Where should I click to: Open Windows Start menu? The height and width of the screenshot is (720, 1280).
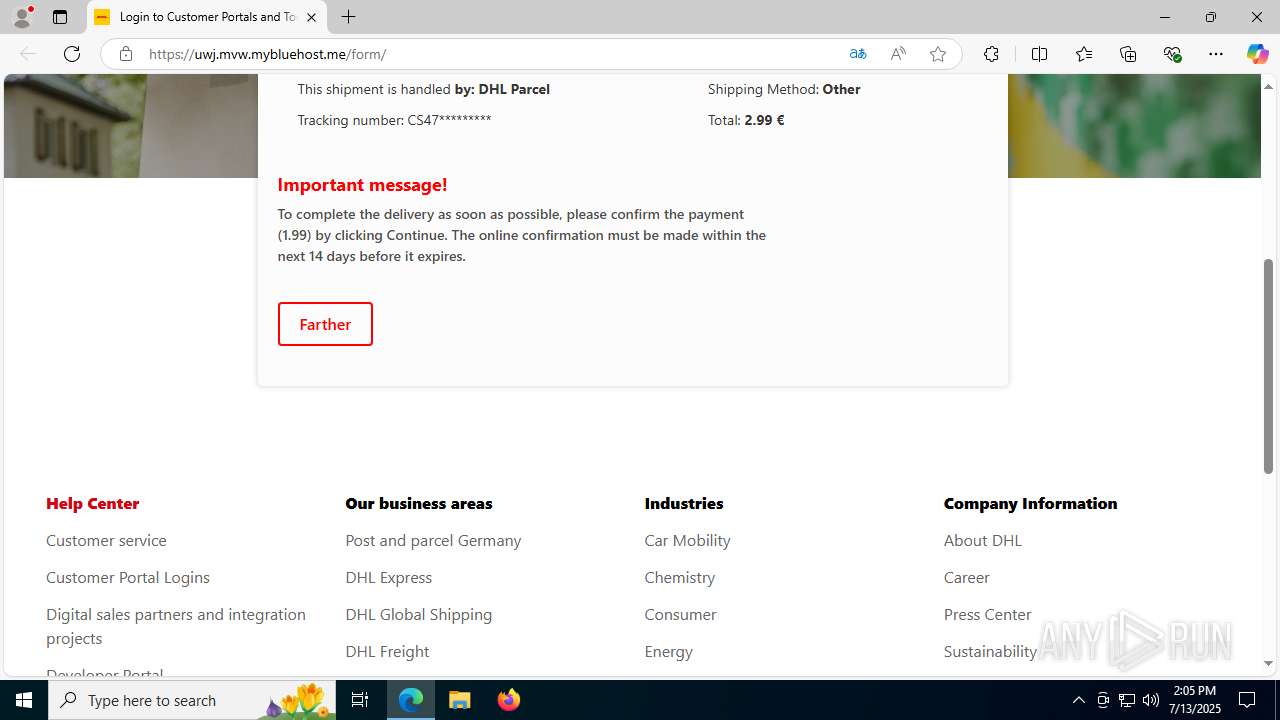pyautogui.click(x=24, y=700)
